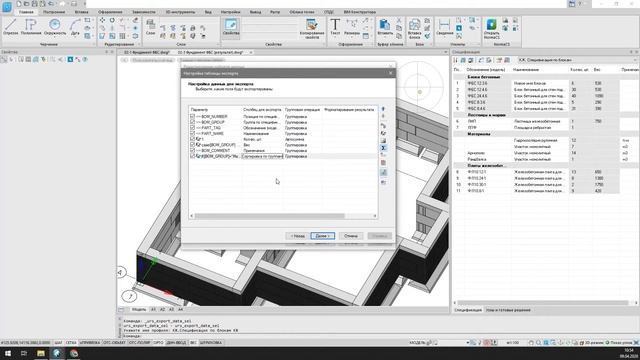Uncheck the Колич. шт. row checkbox

[x=192, y=139]
